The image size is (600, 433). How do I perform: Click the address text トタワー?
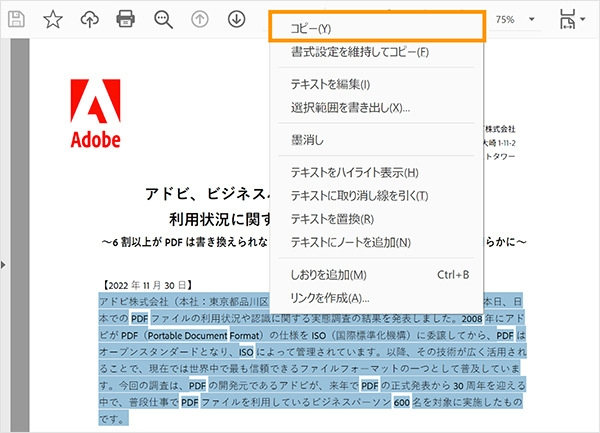pos(501,156)
